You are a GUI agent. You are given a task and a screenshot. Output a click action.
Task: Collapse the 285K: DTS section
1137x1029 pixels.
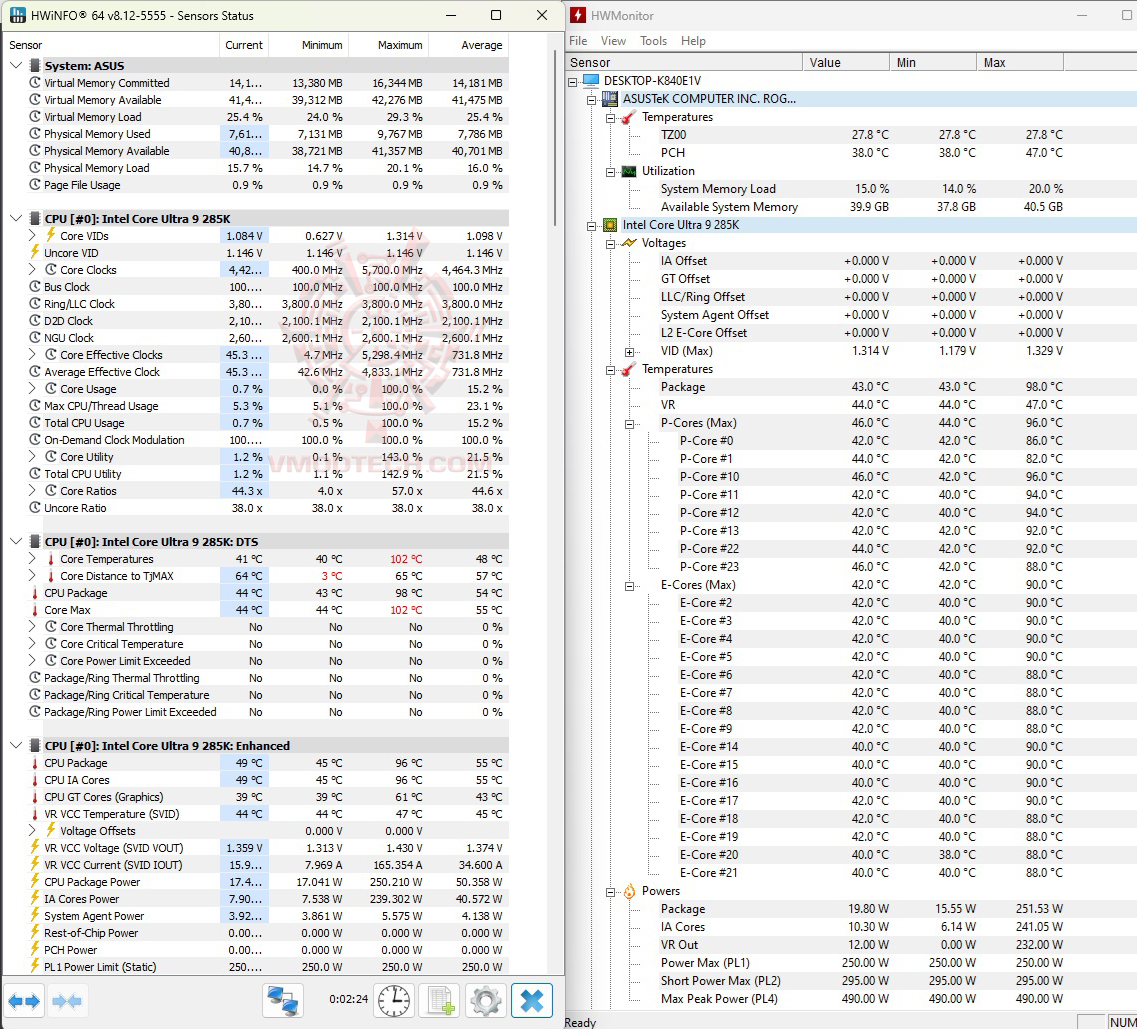pos(16,542)
